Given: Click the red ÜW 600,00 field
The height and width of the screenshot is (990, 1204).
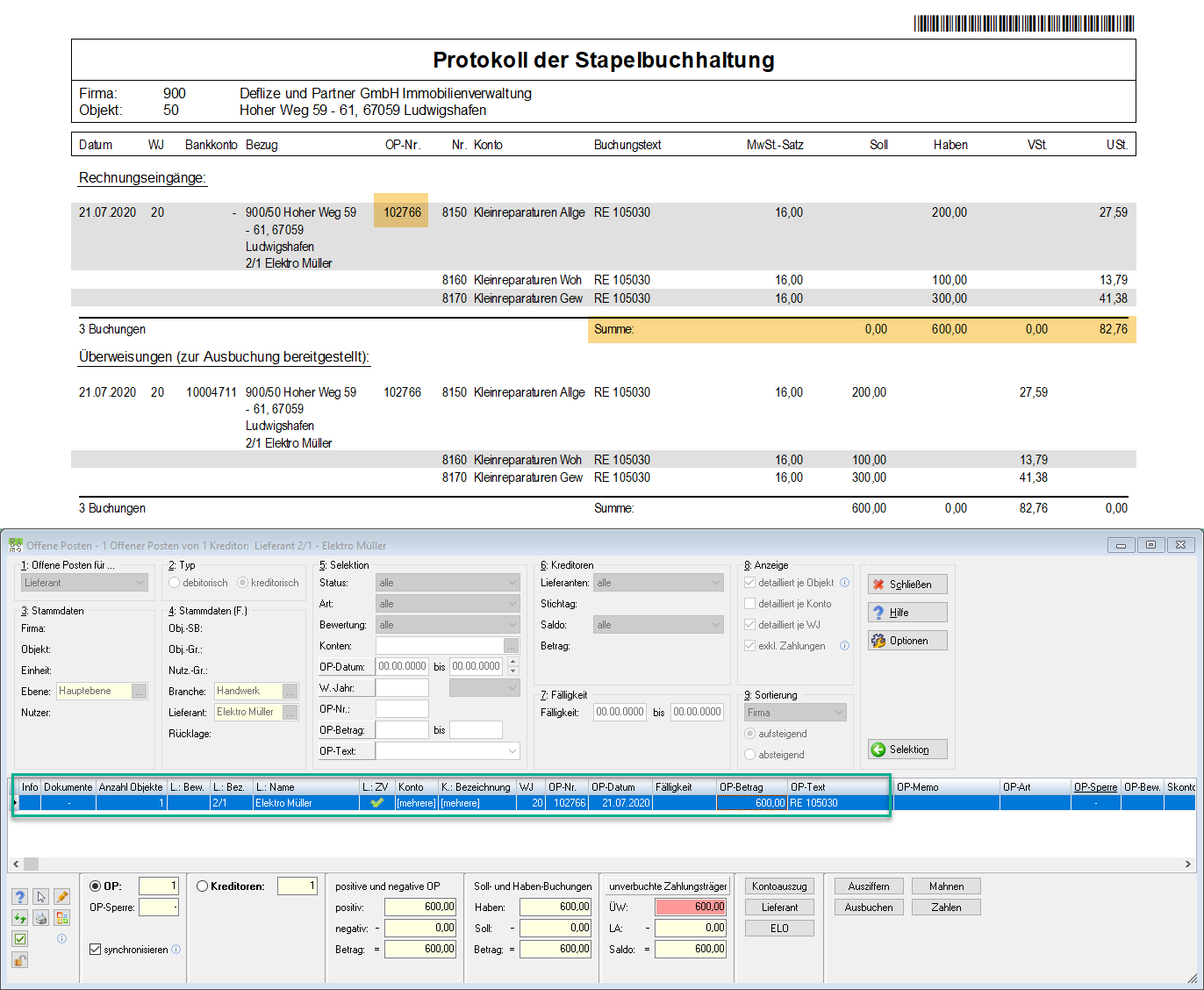Looking at the screenshot, I should (691, 907).
